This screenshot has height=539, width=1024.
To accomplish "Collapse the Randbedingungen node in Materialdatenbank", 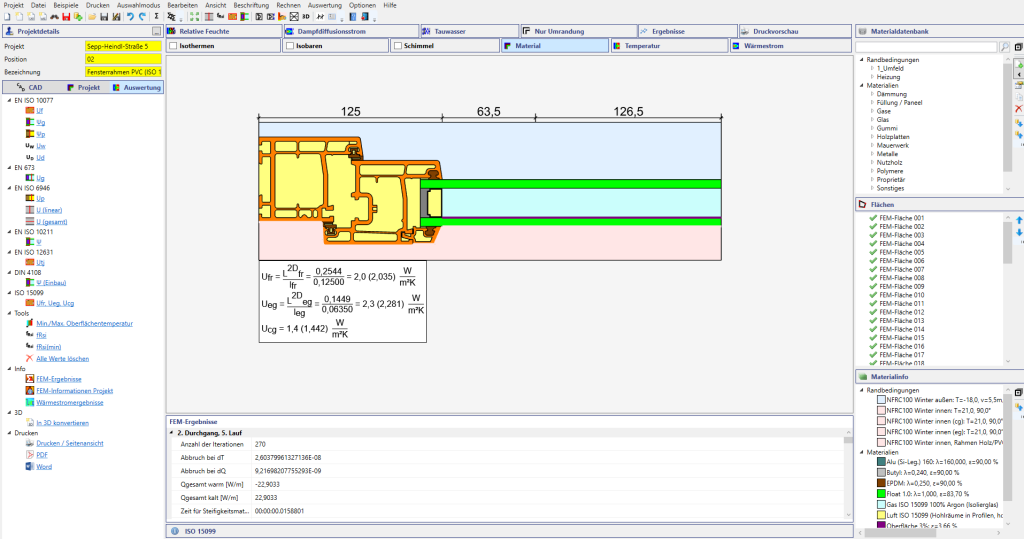I will click(x=861, y=59).
